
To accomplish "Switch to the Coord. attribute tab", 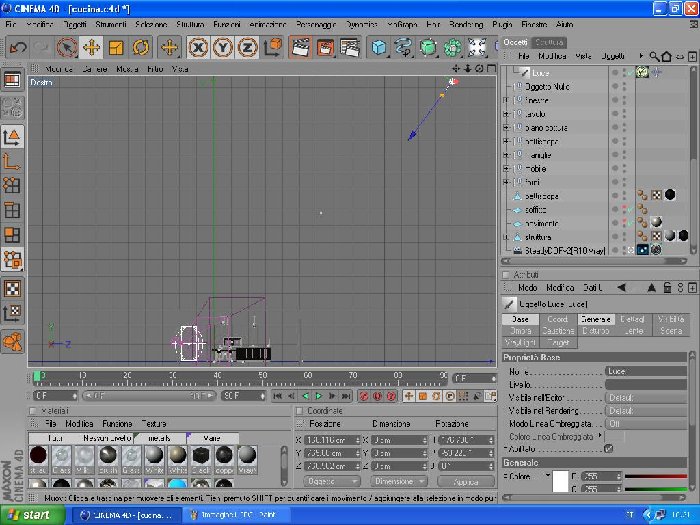I will point(558,319).
